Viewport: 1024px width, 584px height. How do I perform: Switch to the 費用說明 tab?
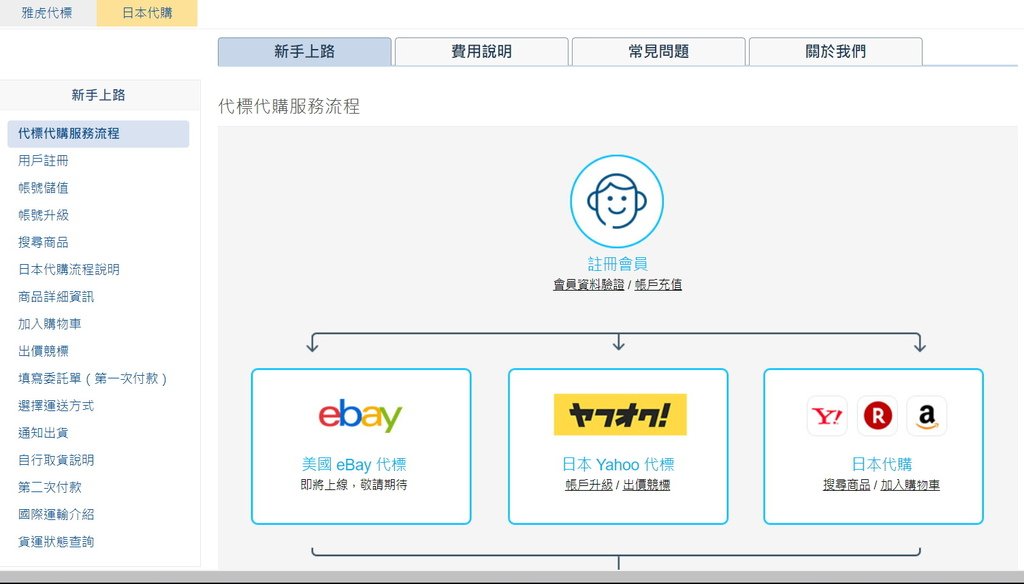(x=481, y=52)
